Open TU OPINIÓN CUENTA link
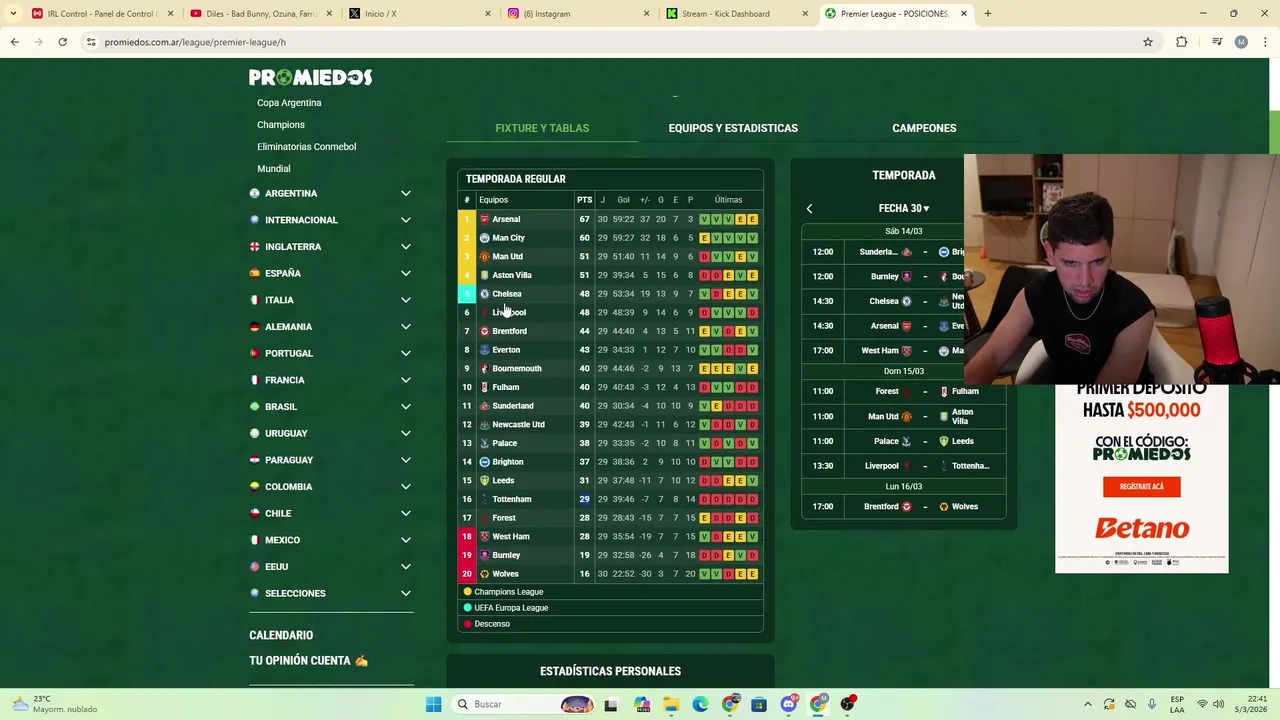 pyautogui.click(x=308, y=661)
